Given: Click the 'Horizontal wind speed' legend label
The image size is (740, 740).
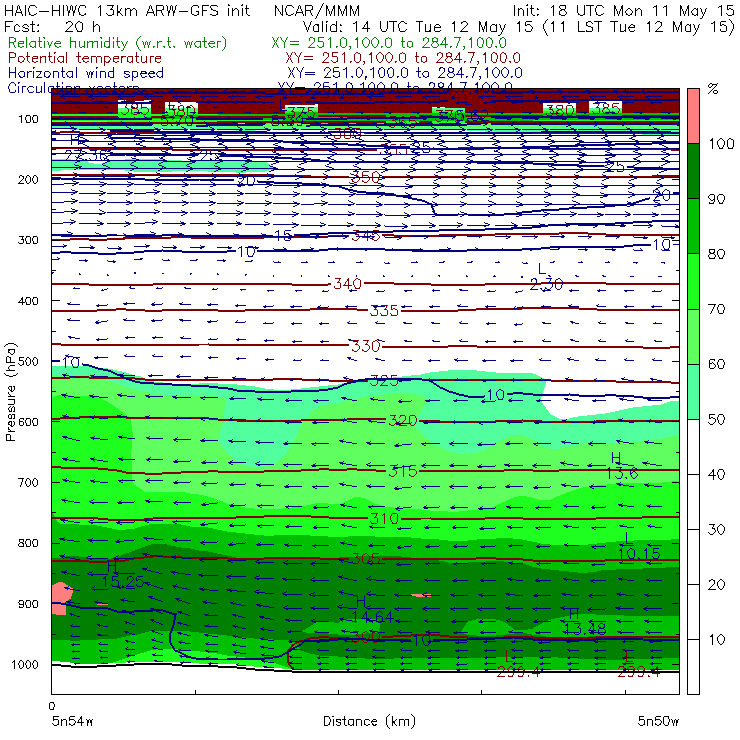Looking at the screenshot, I should (x=86, y=73).
